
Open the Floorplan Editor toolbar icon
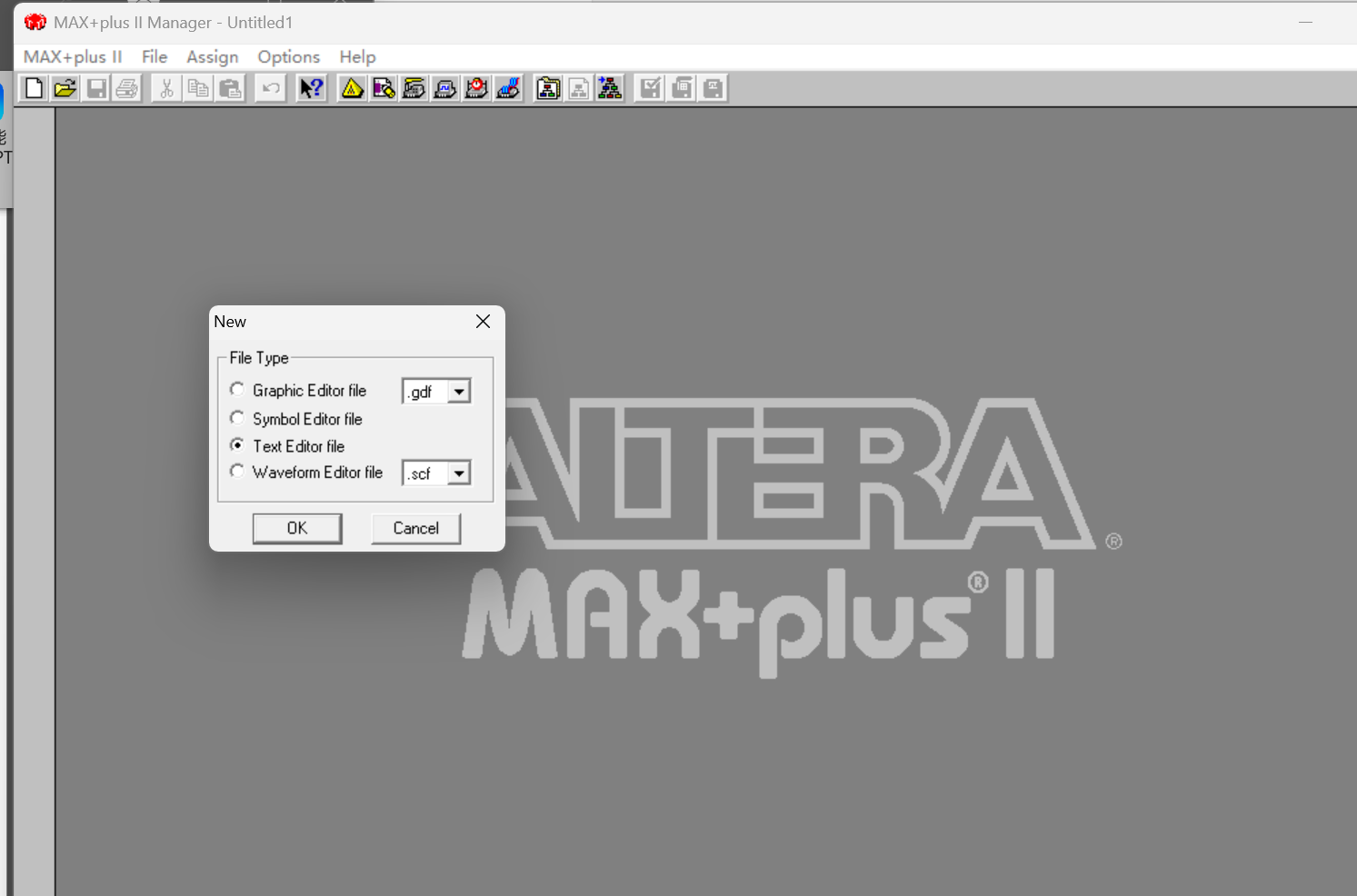coord(384,88)
